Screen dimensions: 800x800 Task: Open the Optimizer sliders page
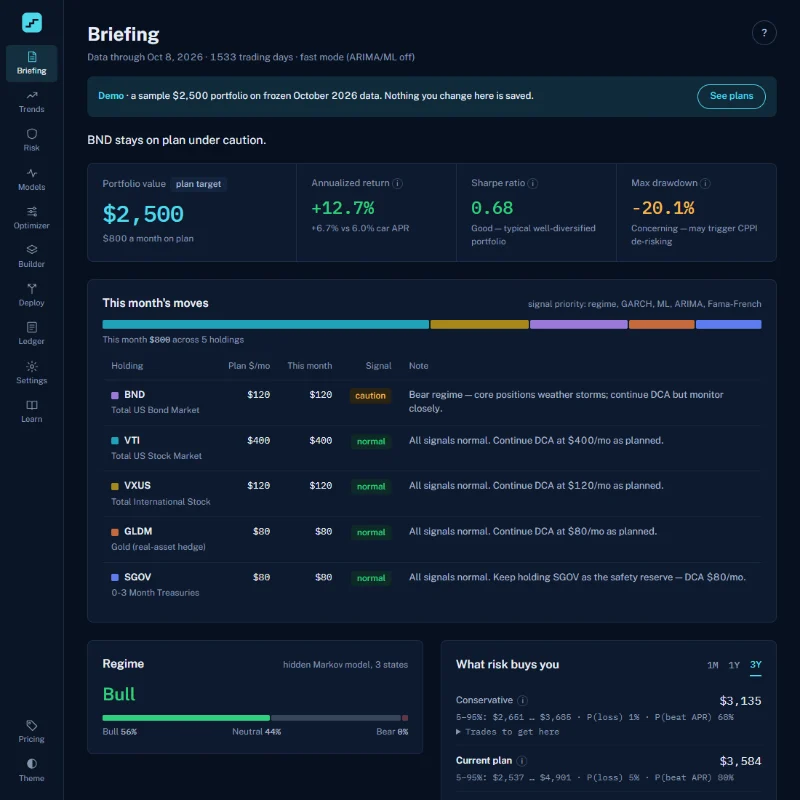pyautogui.click(x=32, y=218)
